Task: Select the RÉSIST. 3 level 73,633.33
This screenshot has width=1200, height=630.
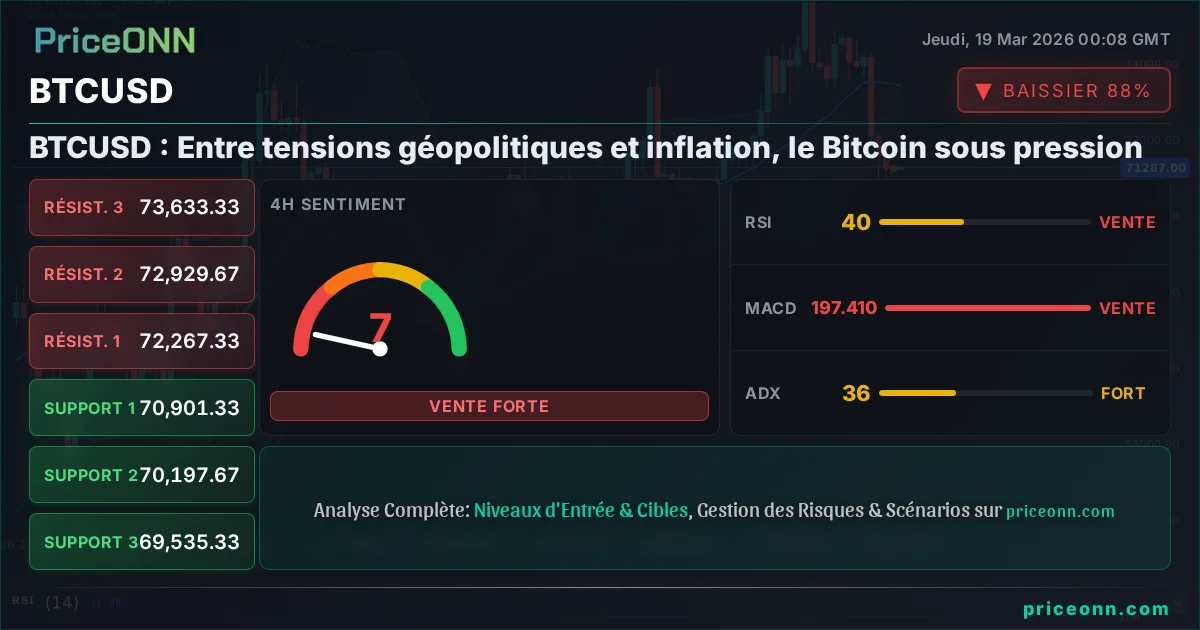Action: (142, 207)
